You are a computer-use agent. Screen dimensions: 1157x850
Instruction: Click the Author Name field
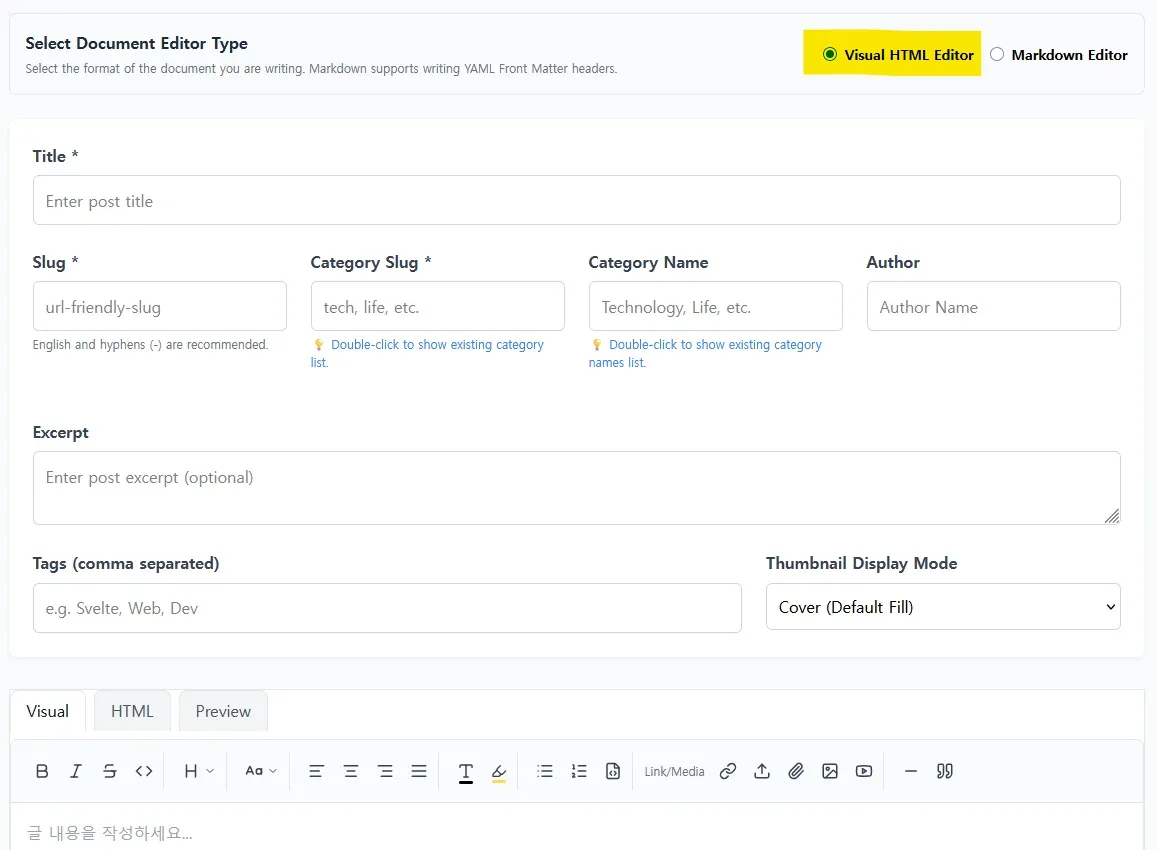pos(993,306)
